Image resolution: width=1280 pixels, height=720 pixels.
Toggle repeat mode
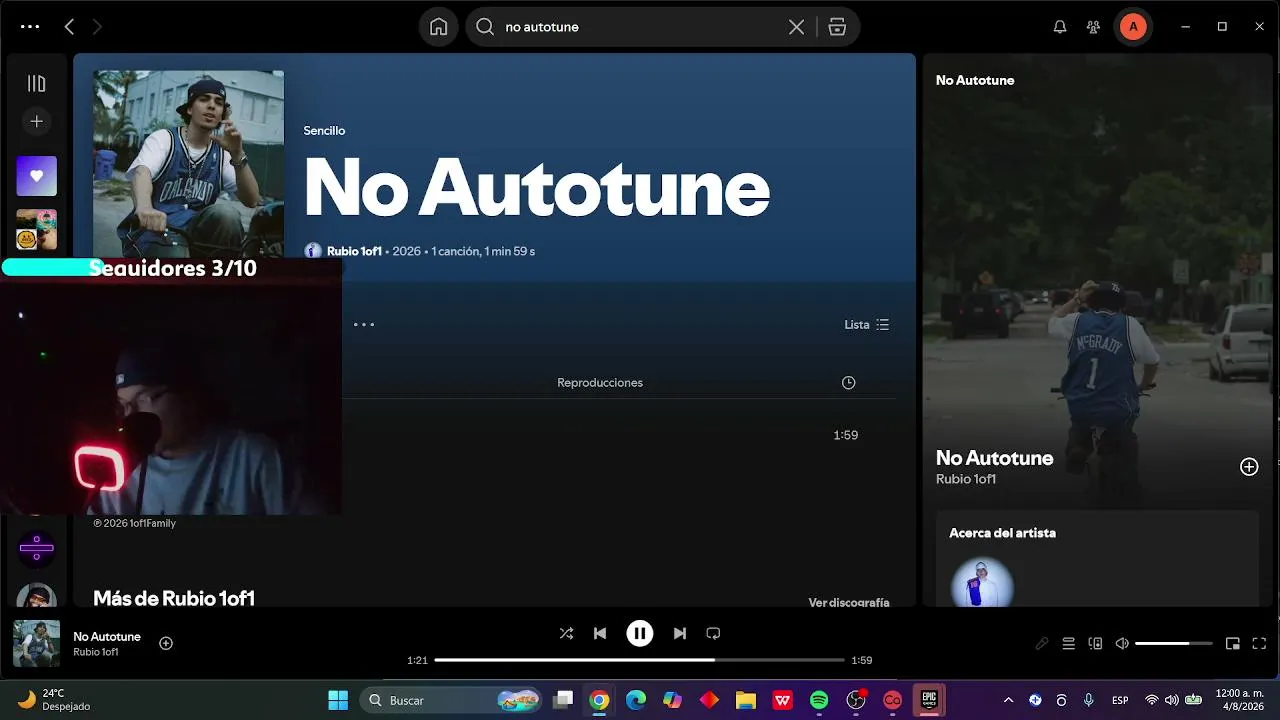click(x=713, y=633)
